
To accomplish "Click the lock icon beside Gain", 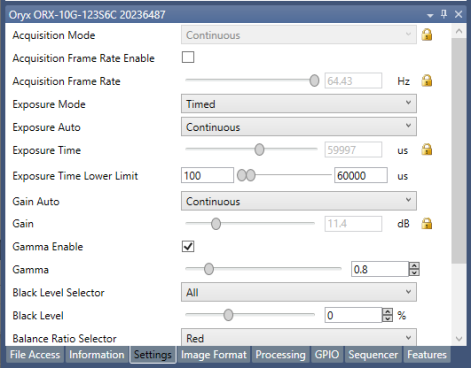I will click(x=427, y=223).
